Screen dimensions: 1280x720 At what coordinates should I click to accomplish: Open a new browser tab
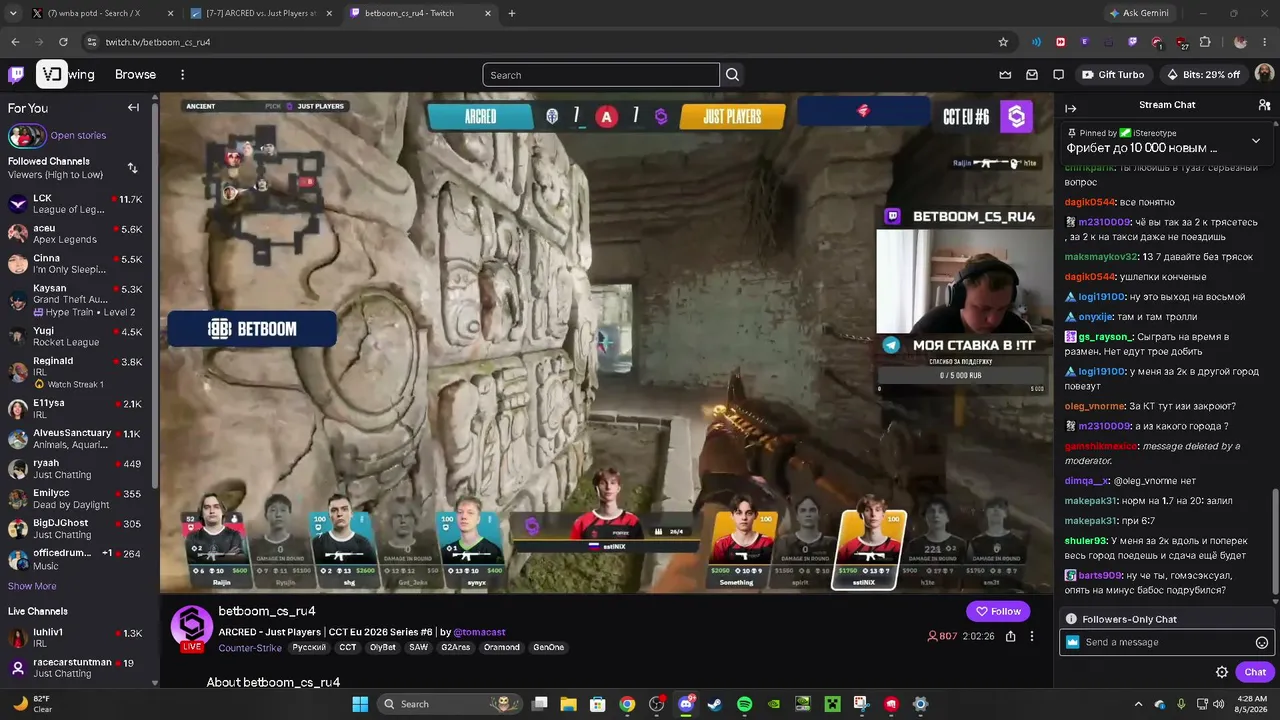click(x=512, y=13)
